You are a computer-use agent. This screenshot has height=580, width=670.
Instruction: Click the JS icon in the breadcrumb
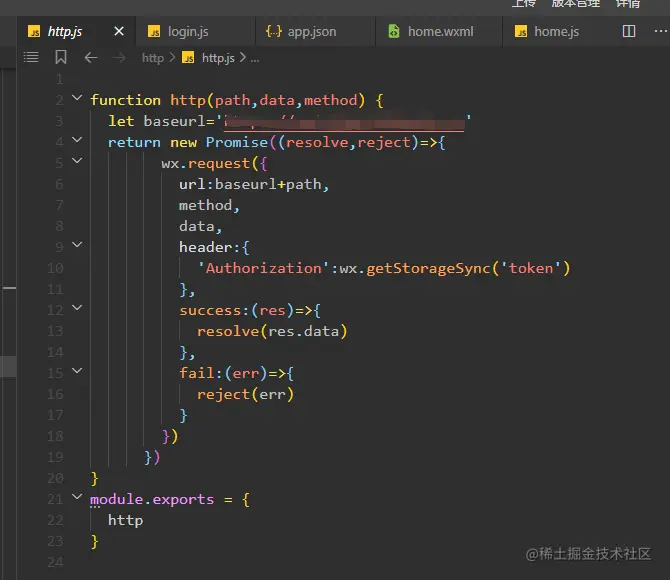pos(188,57)
